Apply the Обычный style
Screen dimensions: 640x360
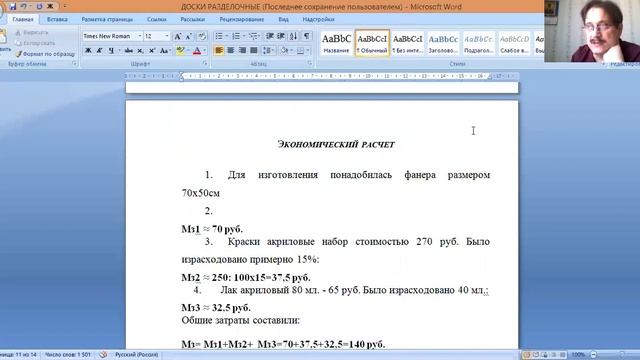[372, 43]
